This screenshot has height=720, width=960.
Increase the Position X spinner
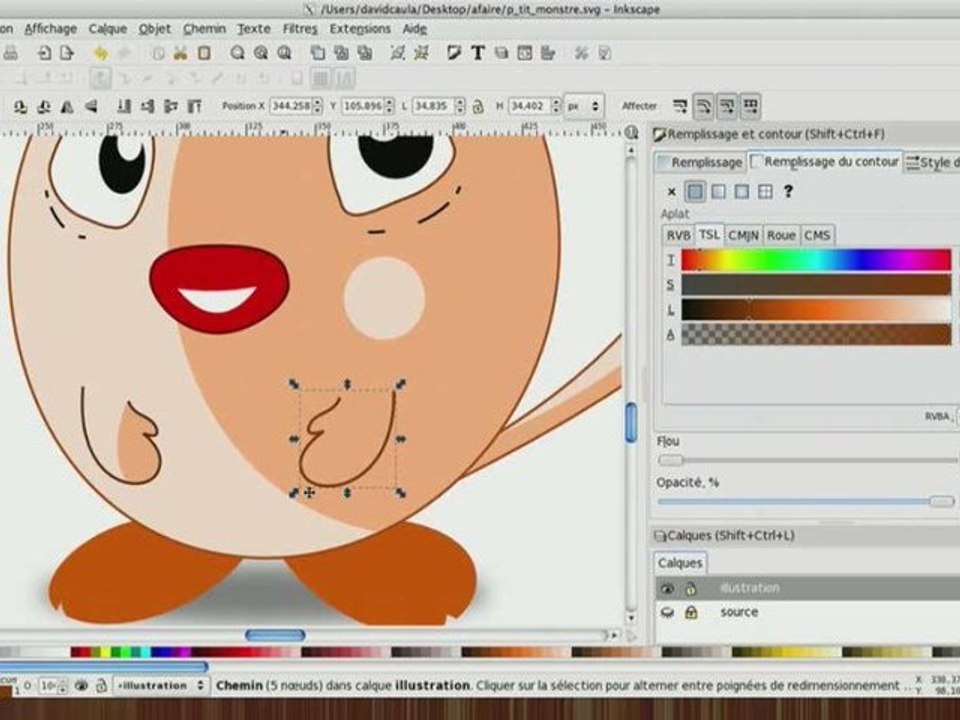[x=317, y=103]
